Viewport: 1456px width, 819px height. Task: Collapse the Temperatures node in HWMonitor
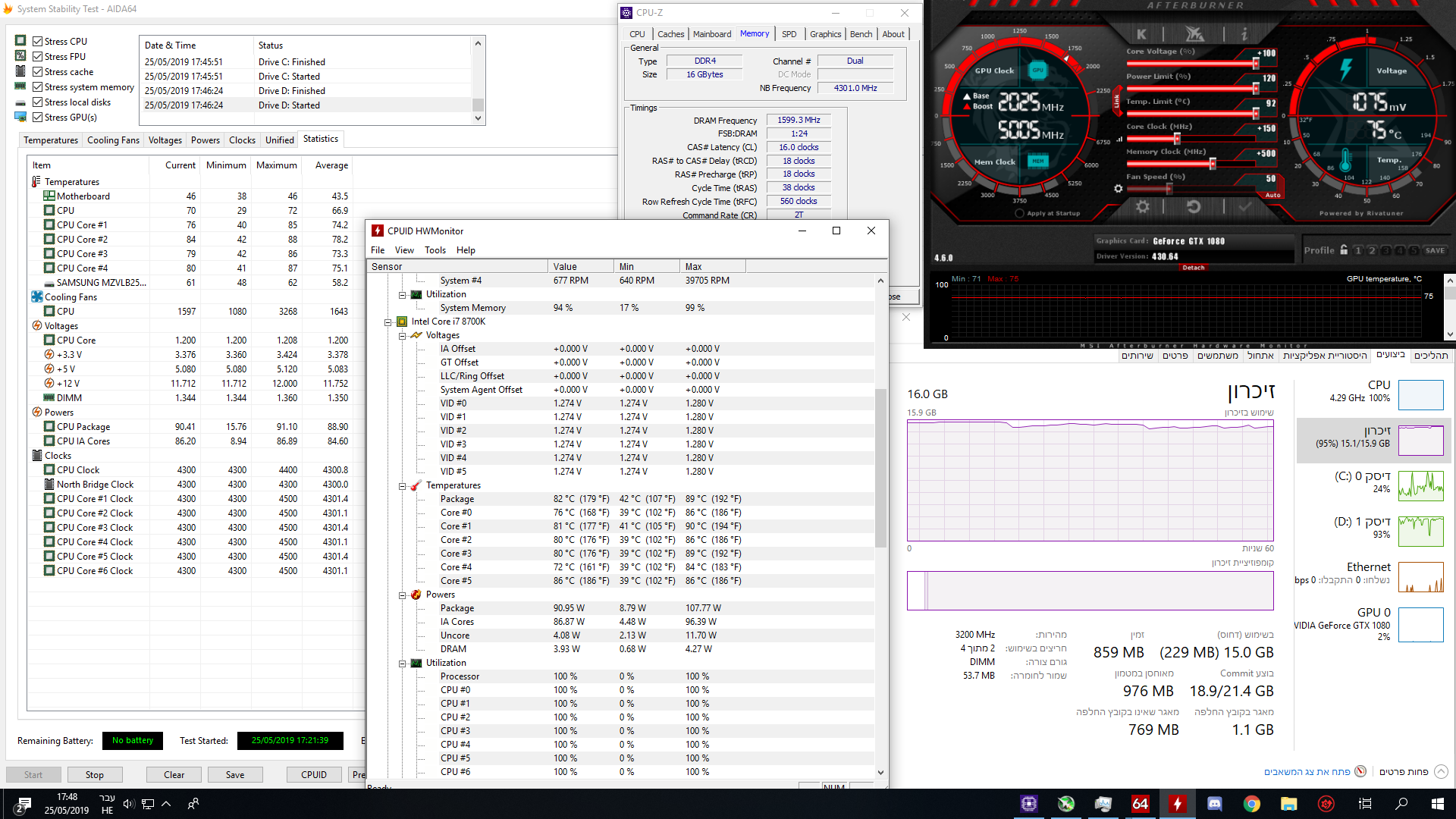click(x=403, y=485)
